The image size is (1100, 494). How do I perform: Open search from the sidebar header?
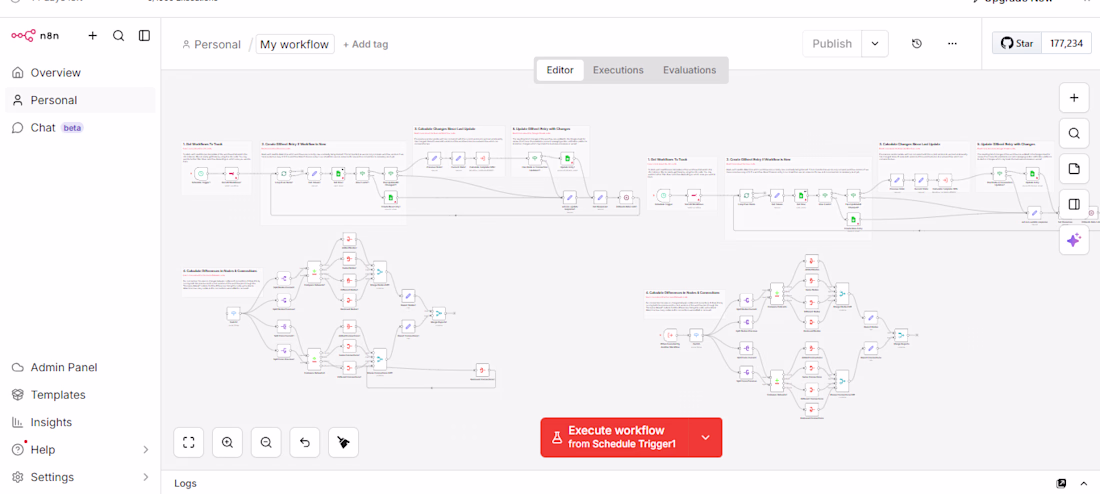[119, 36]
